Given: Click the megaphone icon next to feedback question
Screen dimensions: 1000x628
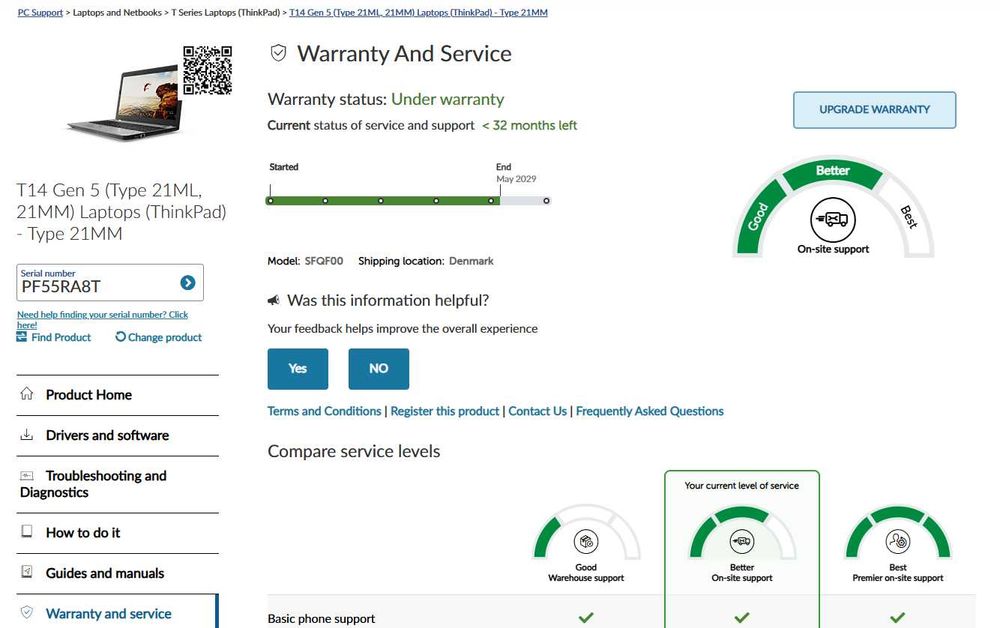Looking at the screenshot, I should click(274, 300).
